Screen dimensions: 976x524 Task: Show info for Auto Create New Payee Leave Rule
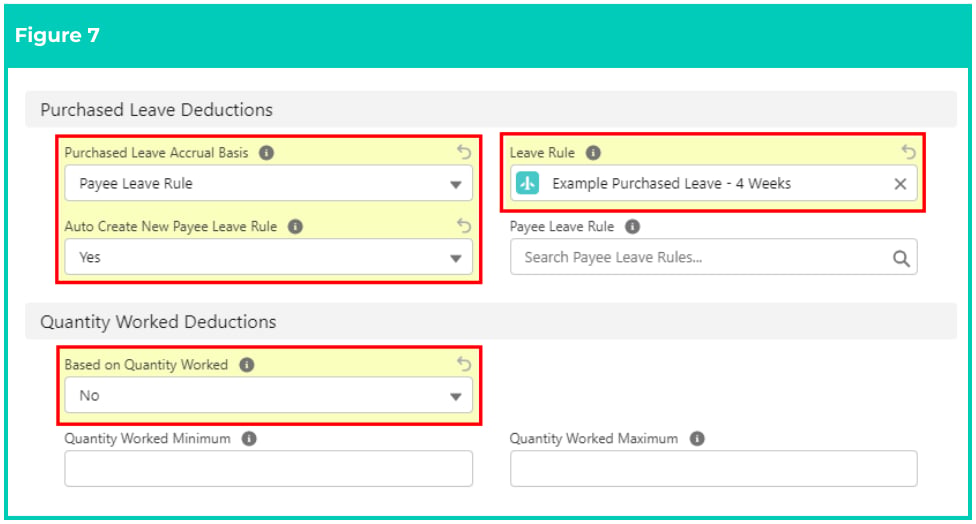pos(295,227)
